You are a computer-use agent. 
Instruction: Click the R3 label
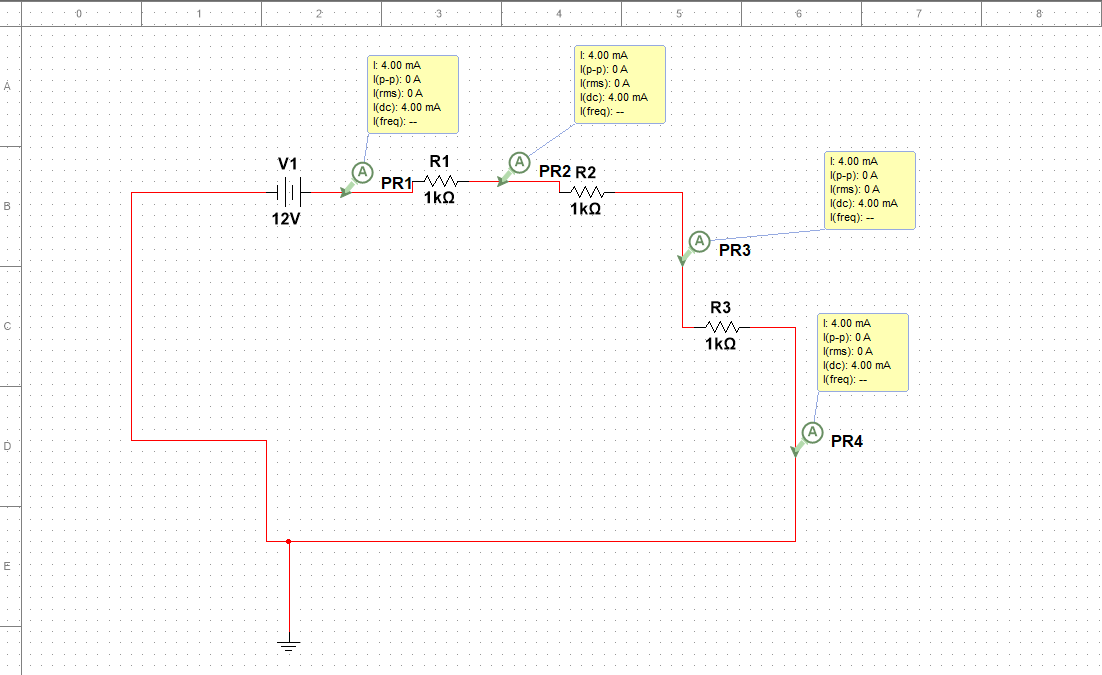(720, 307)
